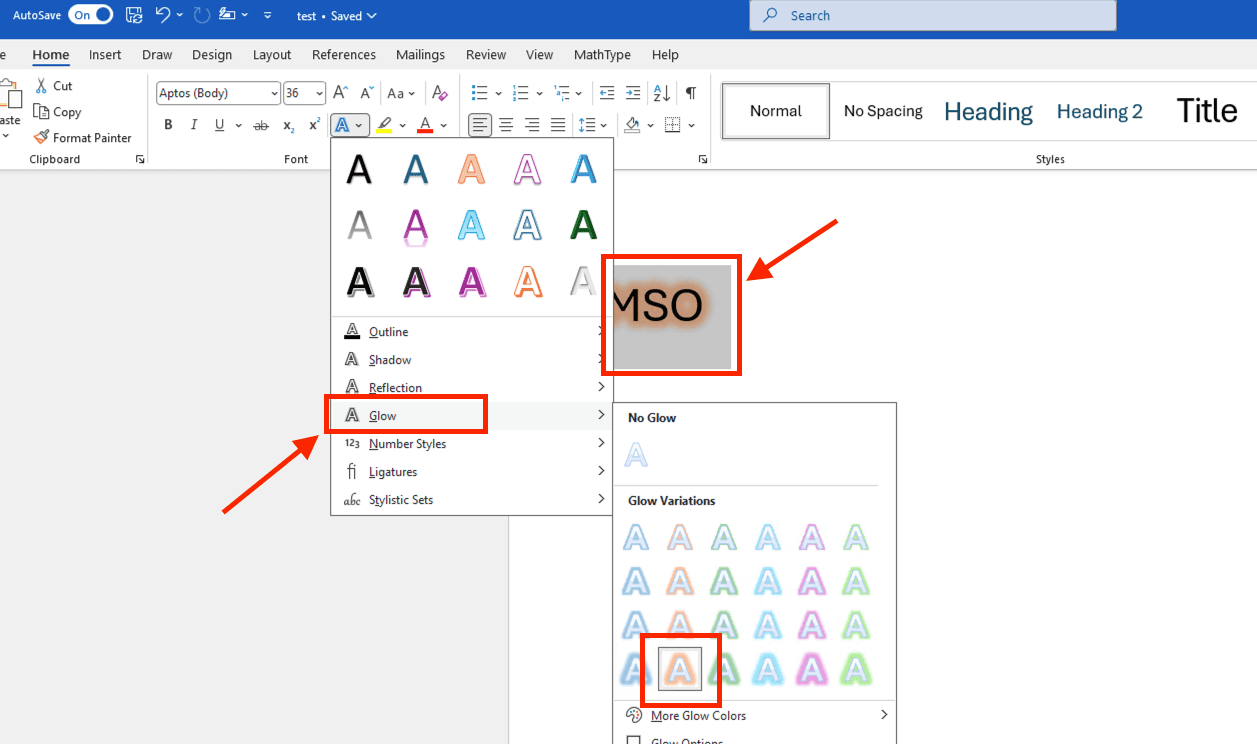1257x744 pixels.
Task: Click the Sort icon
Action: 661,93
